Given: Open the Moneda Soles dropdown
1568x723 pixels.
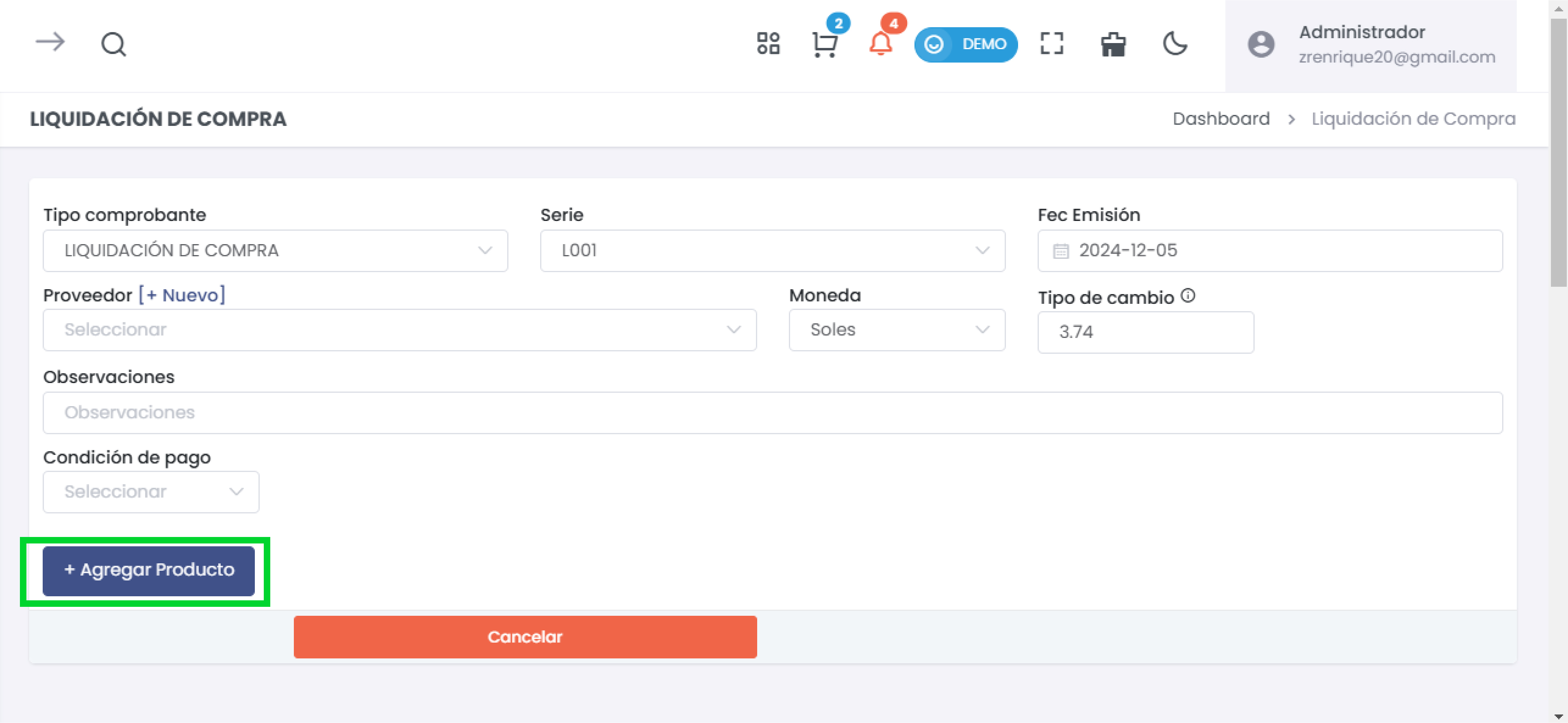Looking at the screenshot, I should coord(897,329).
